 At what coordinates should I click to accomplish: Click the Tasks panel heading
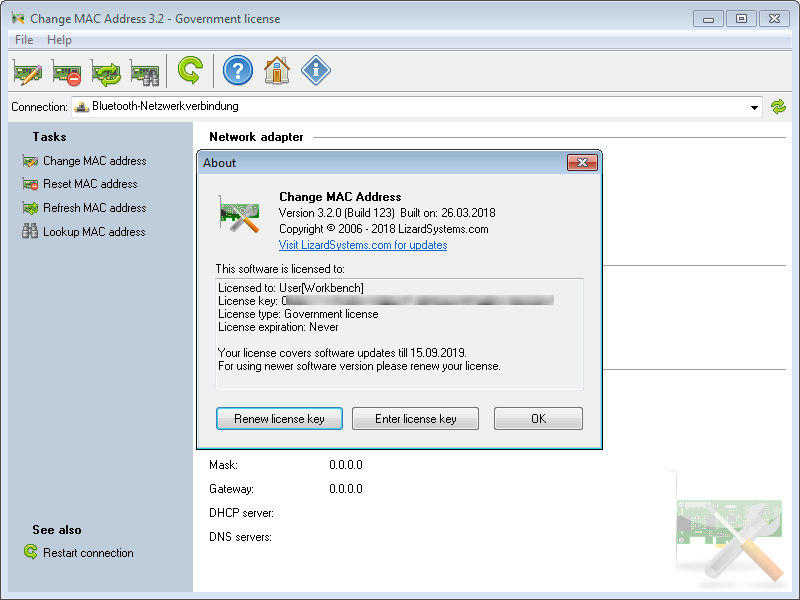[49, 137]
